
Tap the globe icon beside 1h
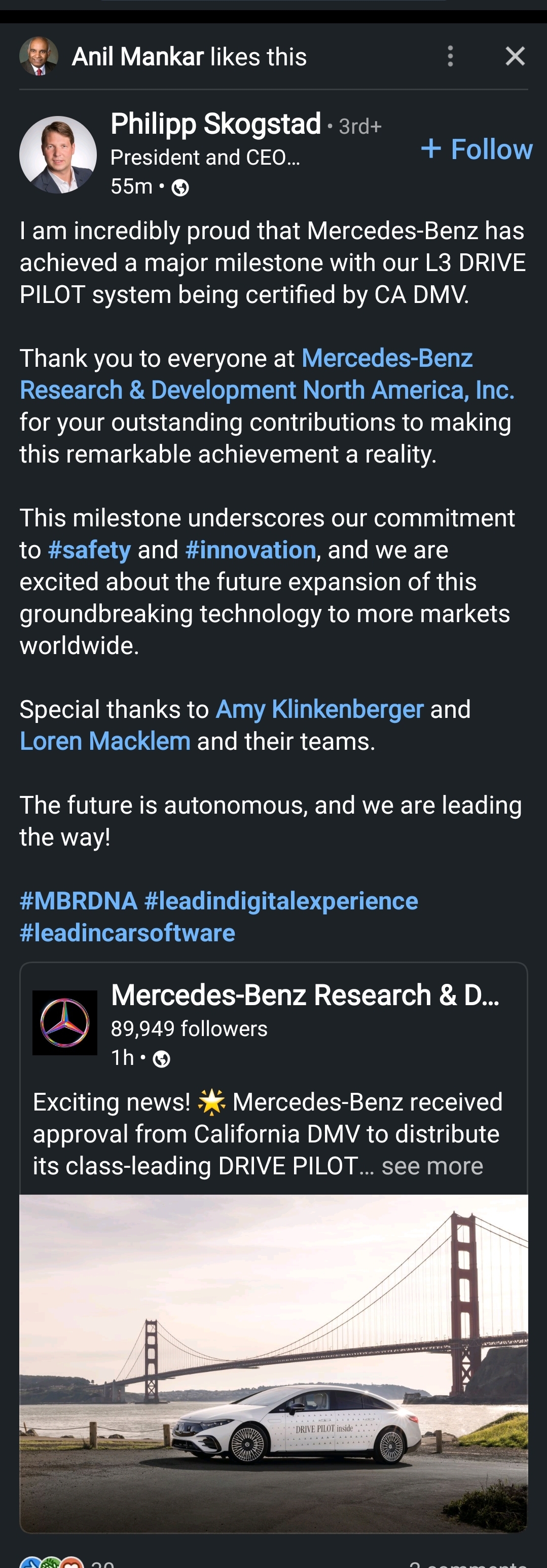pos(161,1060)
